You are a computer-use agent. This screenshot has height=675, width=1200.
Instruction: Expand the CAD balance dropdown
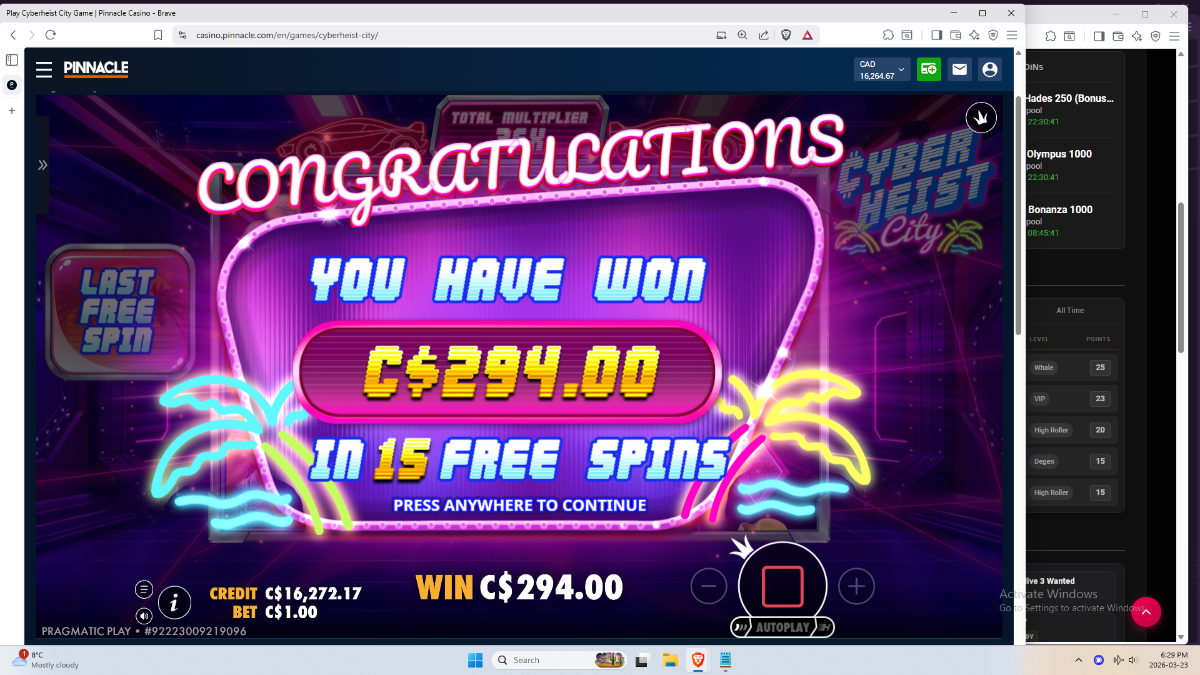pos(882,69)
